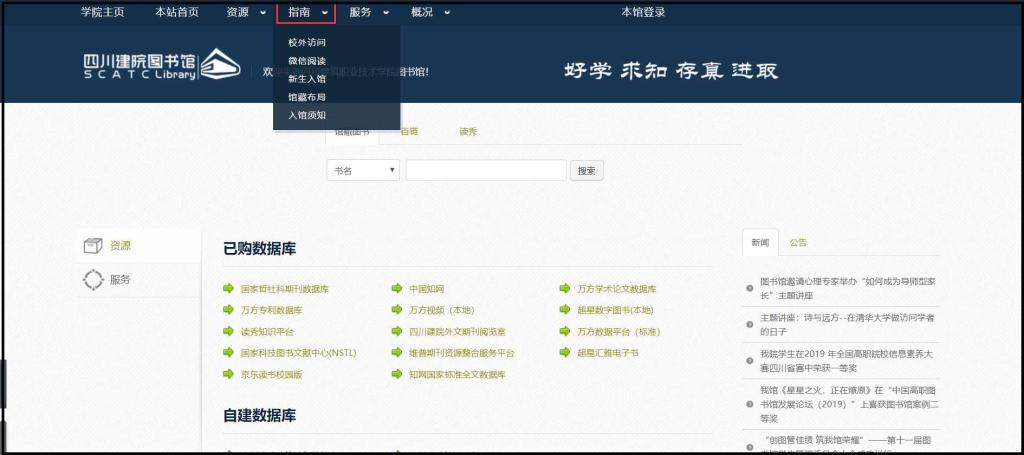Click the green arrow before 国家哲社科期刊数据库
Viewport: 1024px width, 455px height.
228,289
